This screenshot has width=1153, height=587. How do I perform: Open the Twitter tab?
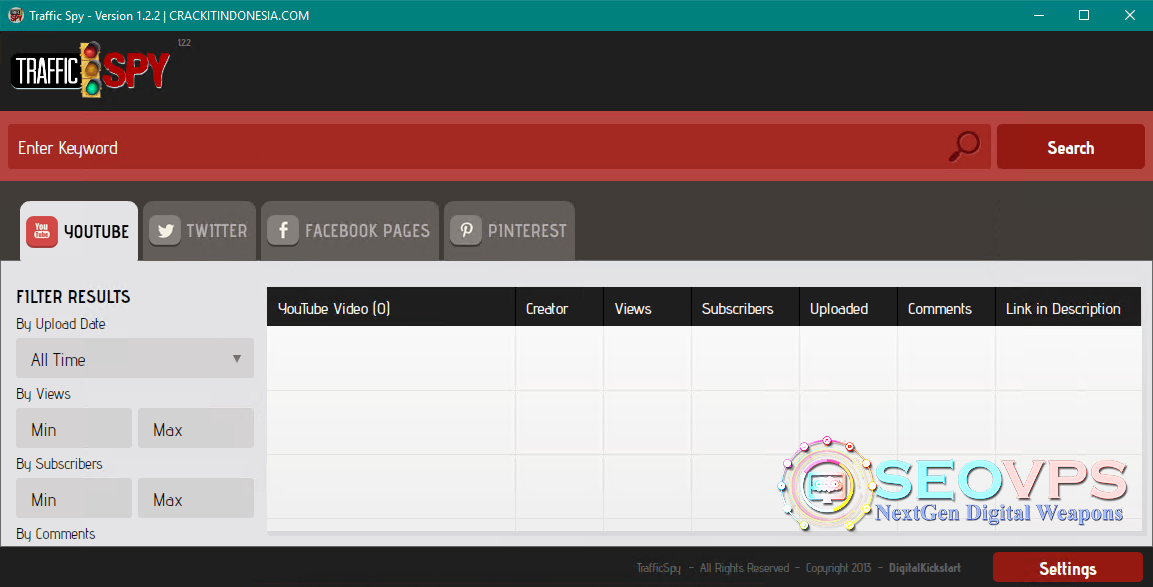pos(199,231)
